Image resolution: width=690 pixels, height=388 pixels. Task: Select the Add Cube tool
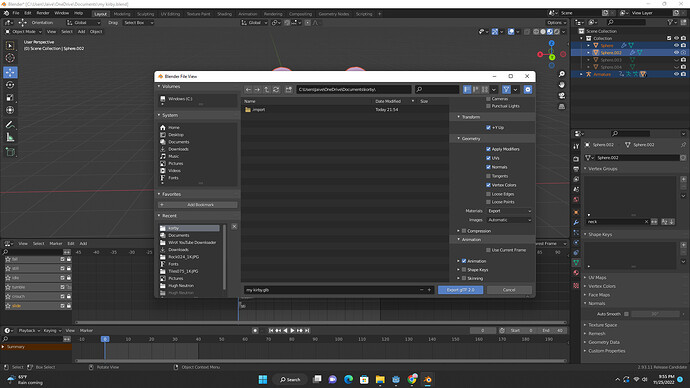click(10, 152)
